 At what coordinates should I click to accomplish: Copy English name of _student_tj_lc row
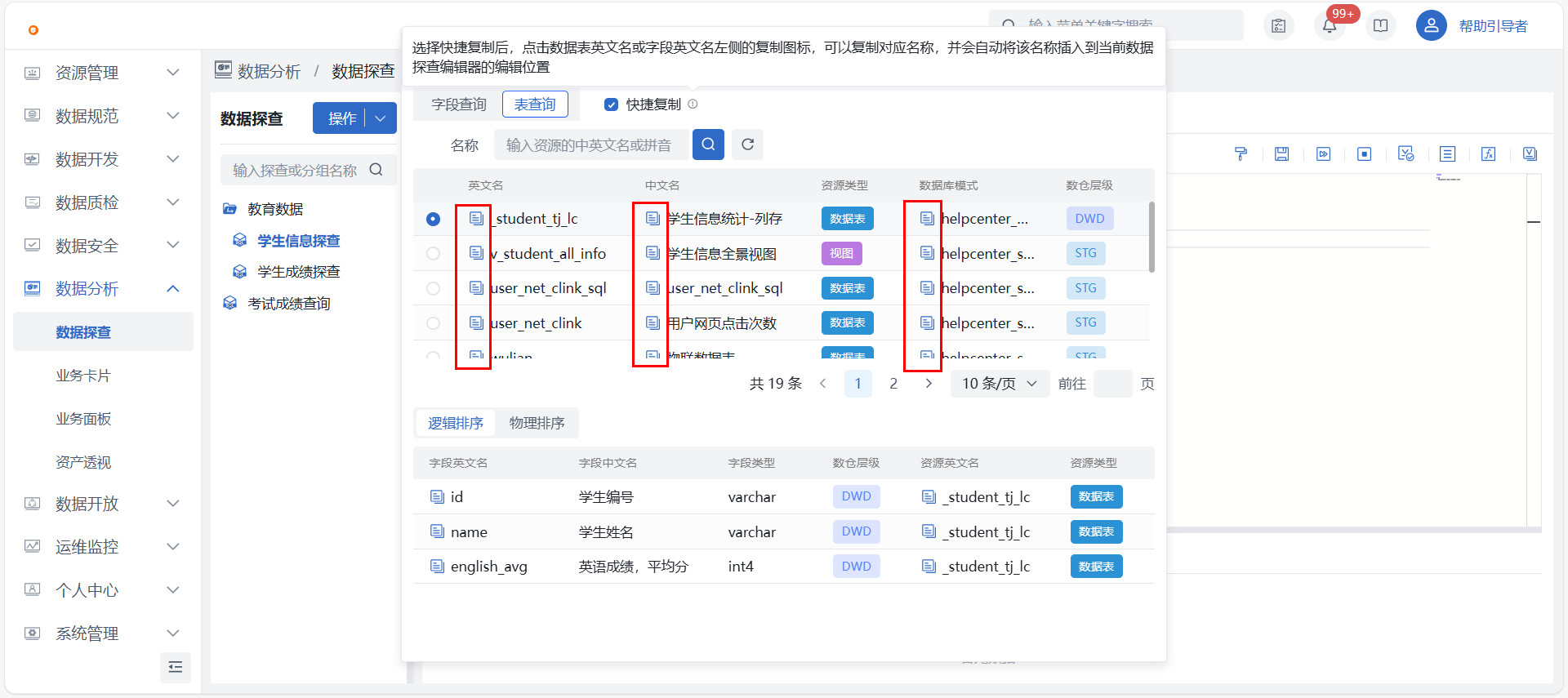(476, 219)
